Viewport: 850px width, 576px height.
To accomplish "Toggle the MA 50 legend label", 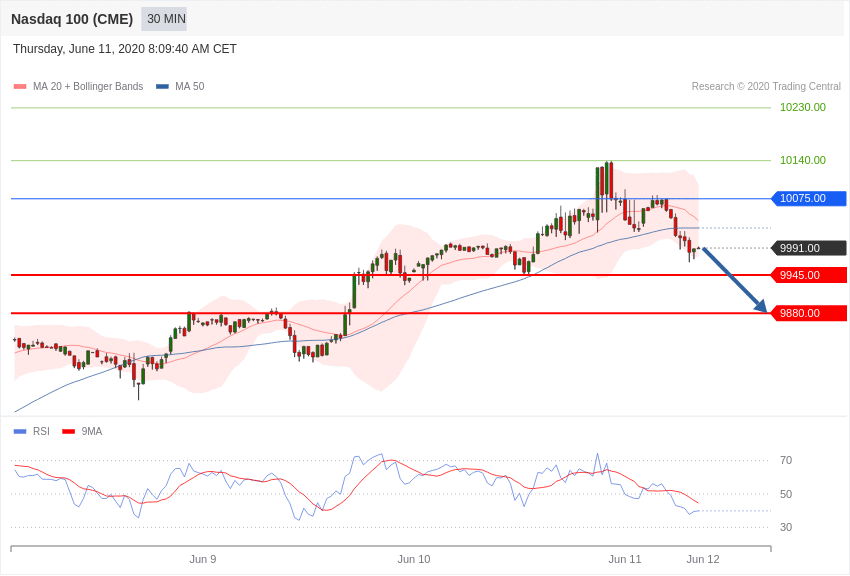I will 190,87.
